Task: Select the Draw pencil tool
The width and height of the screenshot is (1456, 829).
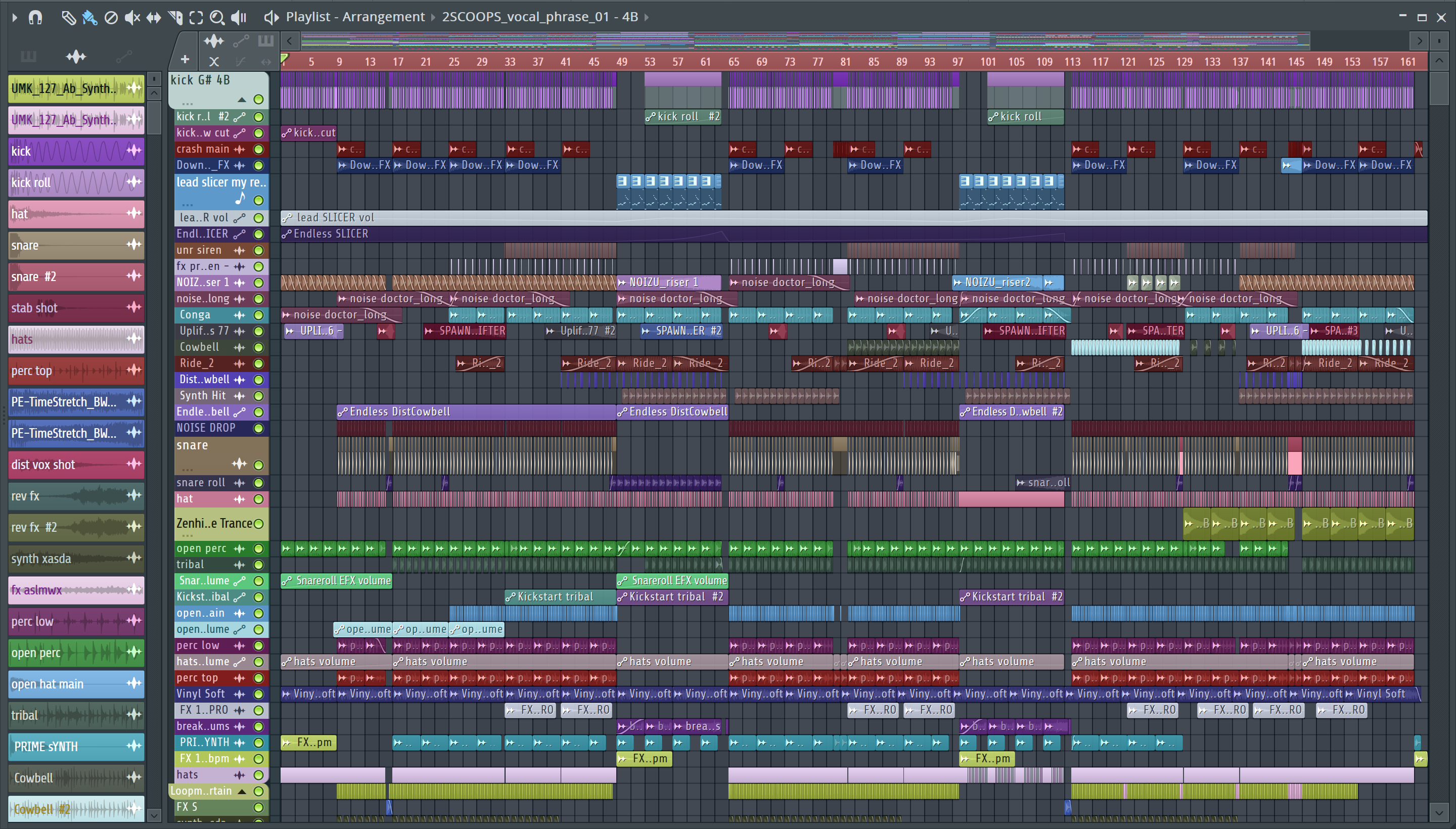Action: point(68,18)
